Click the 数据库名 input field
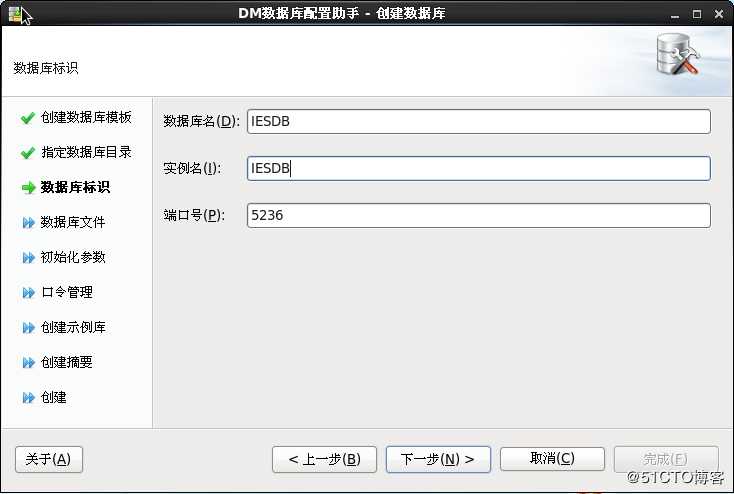 click(x=478, y=122)
